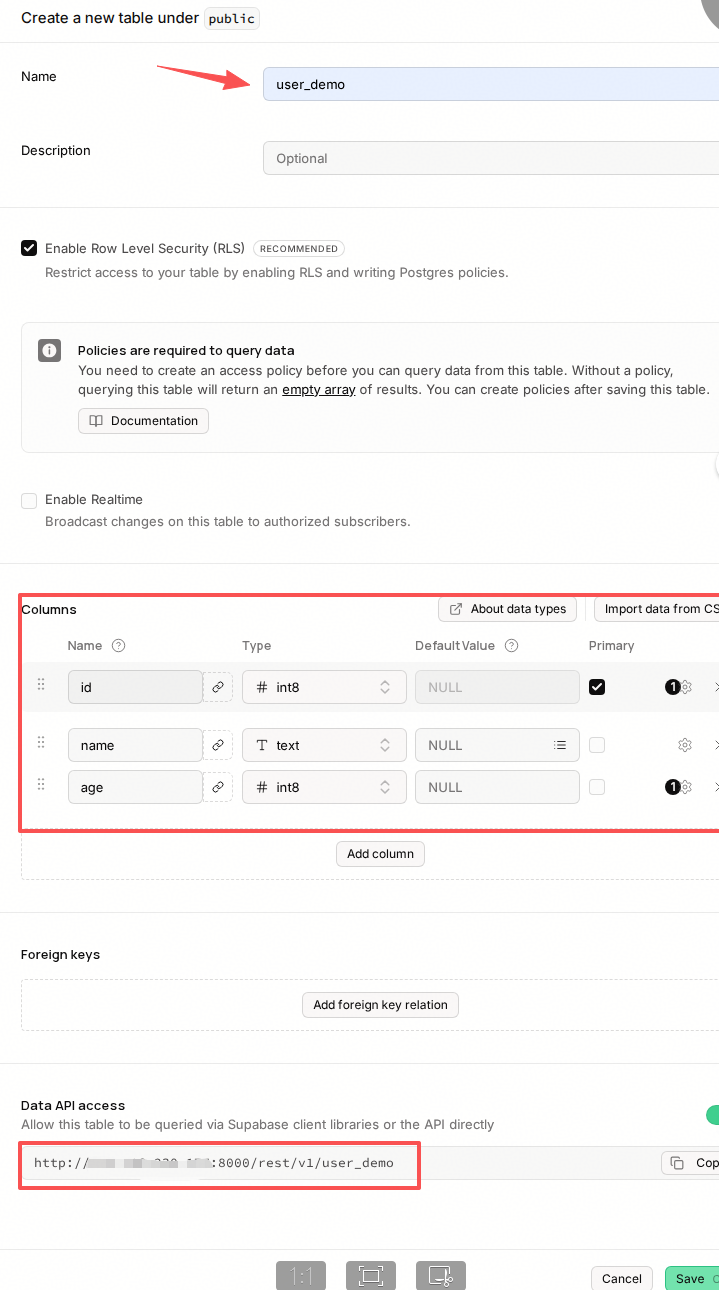The width and height of the screenshot is (719, 1290).
Task: Click the help icon next to Default Value
Action: pyautogui.click(x=512, y=646)
